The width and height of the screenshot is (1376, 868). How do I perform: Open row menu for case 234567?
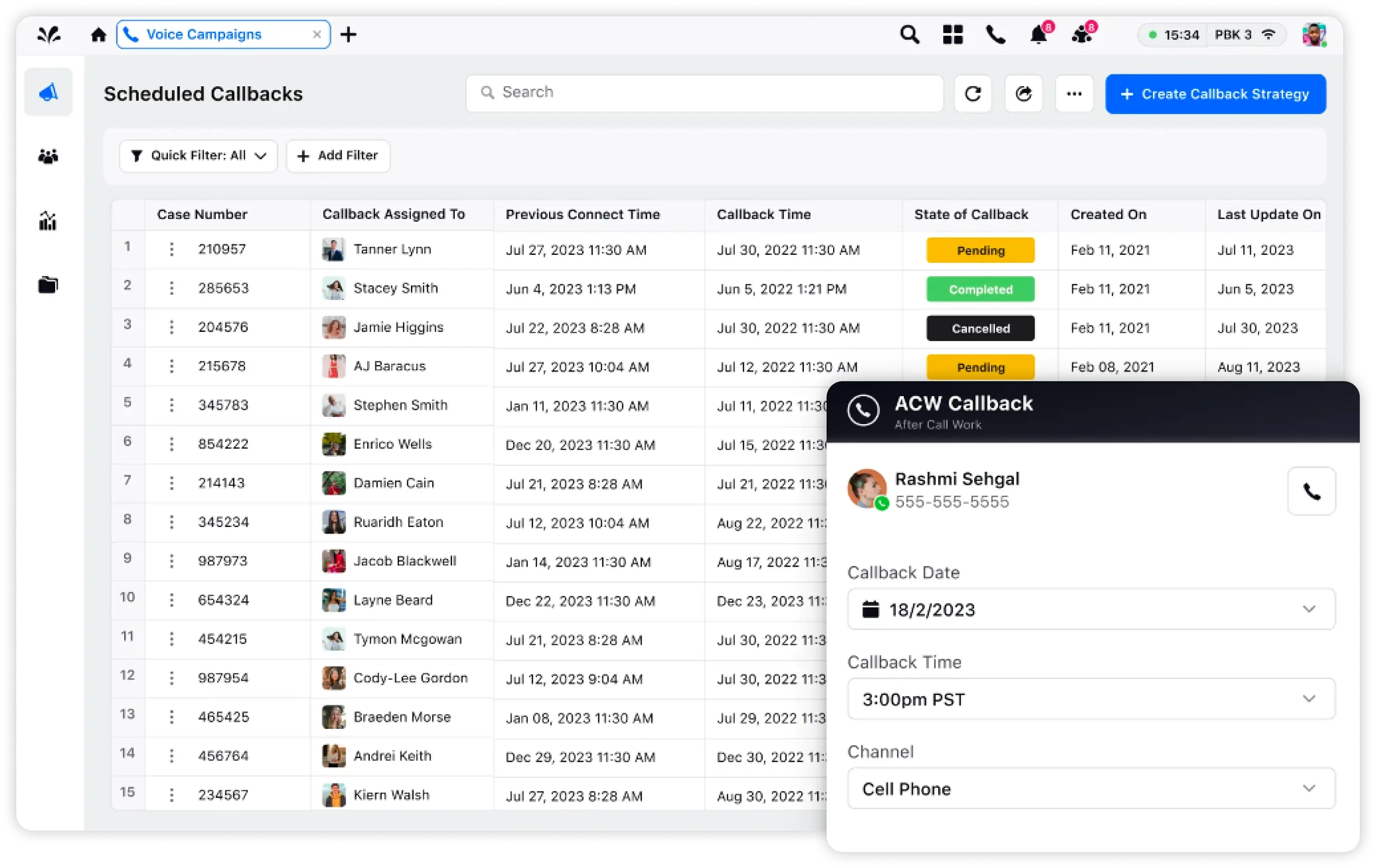[171, 795]
